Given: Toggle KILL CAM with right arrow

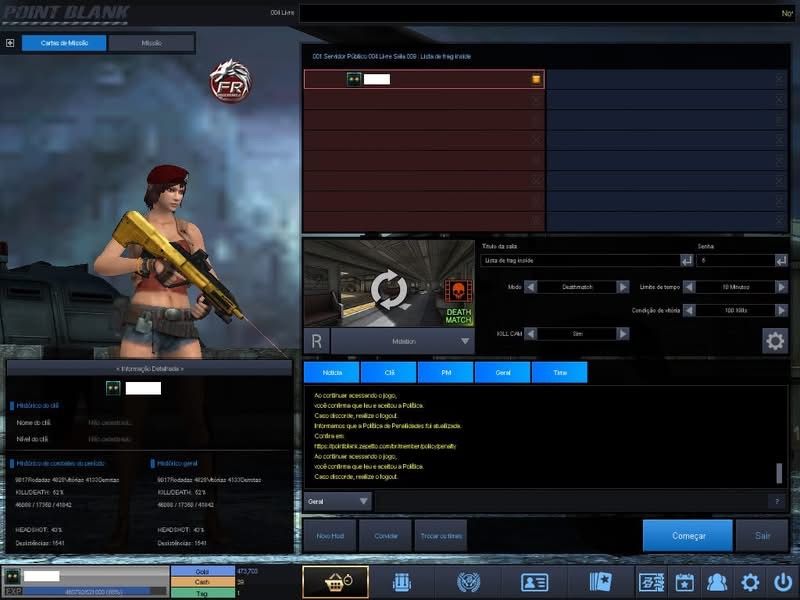Looking at the screenshot, I should [622, 334].
